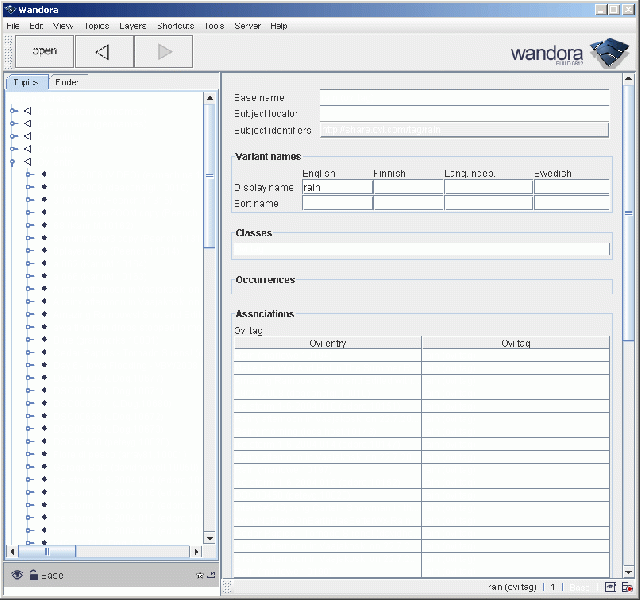
Task: Switch to the Finder tab
Action: (x=68, y=82)
